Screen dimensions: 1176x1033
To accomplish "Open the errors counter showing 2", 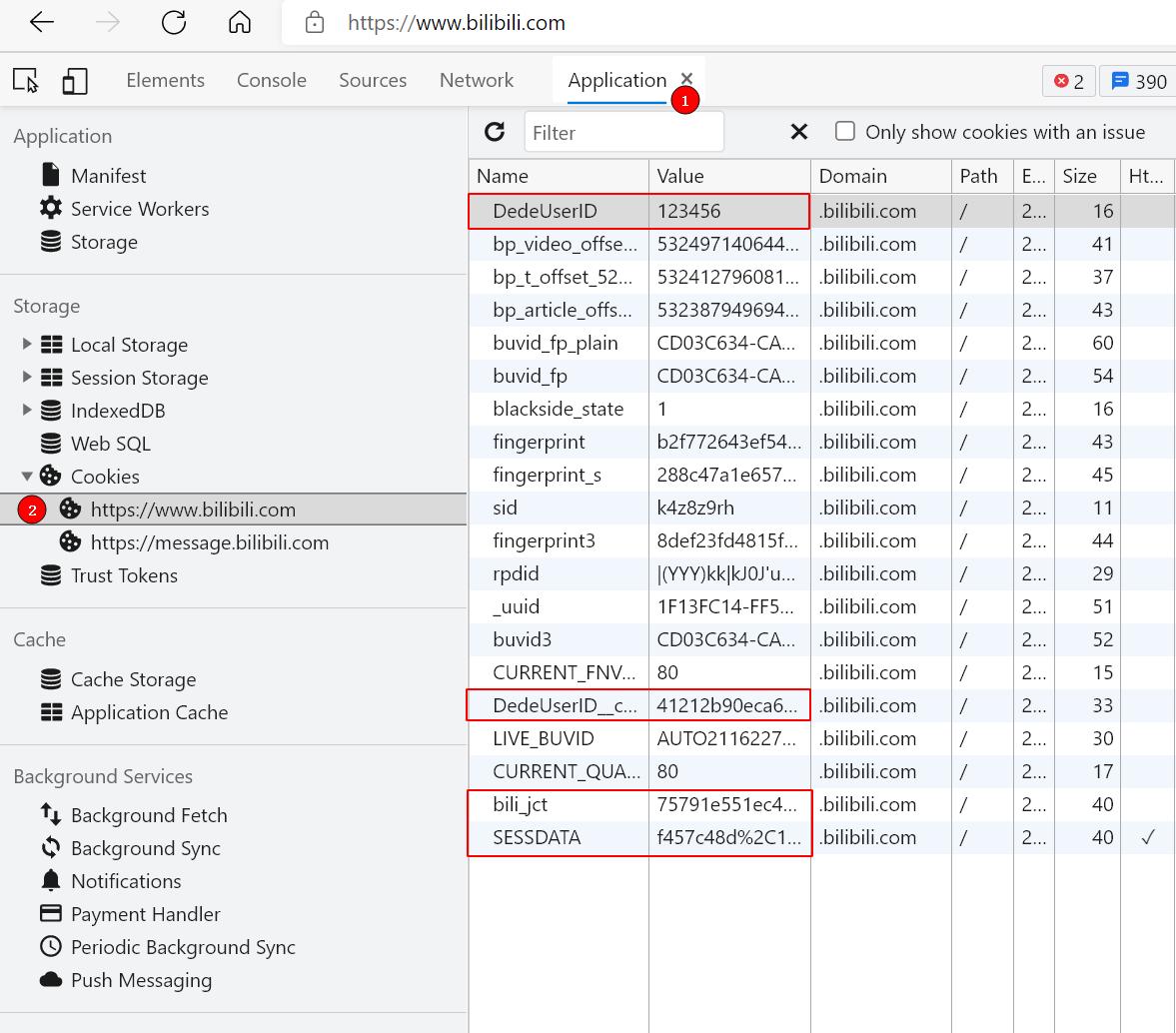I will click(1069, 81).
